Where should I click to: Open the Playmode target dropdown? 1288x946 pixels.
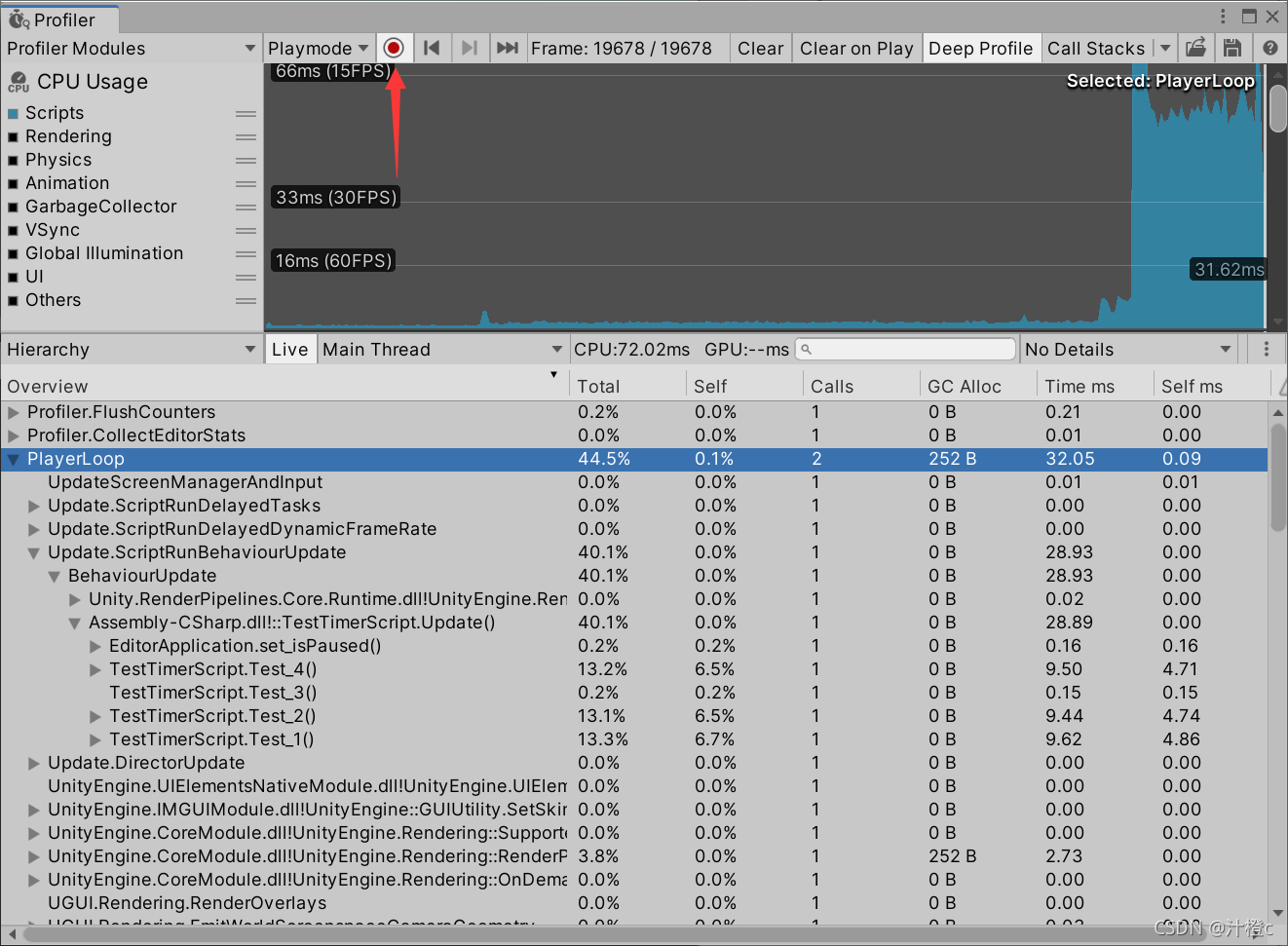click(318, 48)
